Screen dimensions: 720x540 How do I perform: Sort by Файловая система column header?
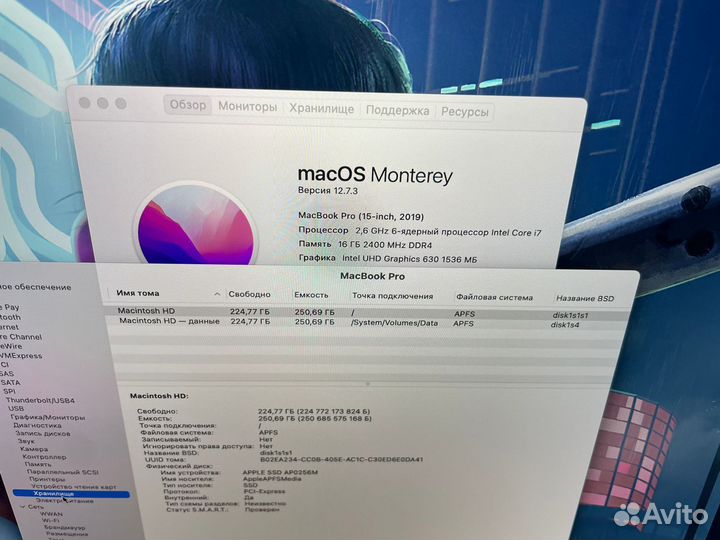pos(495,298)
